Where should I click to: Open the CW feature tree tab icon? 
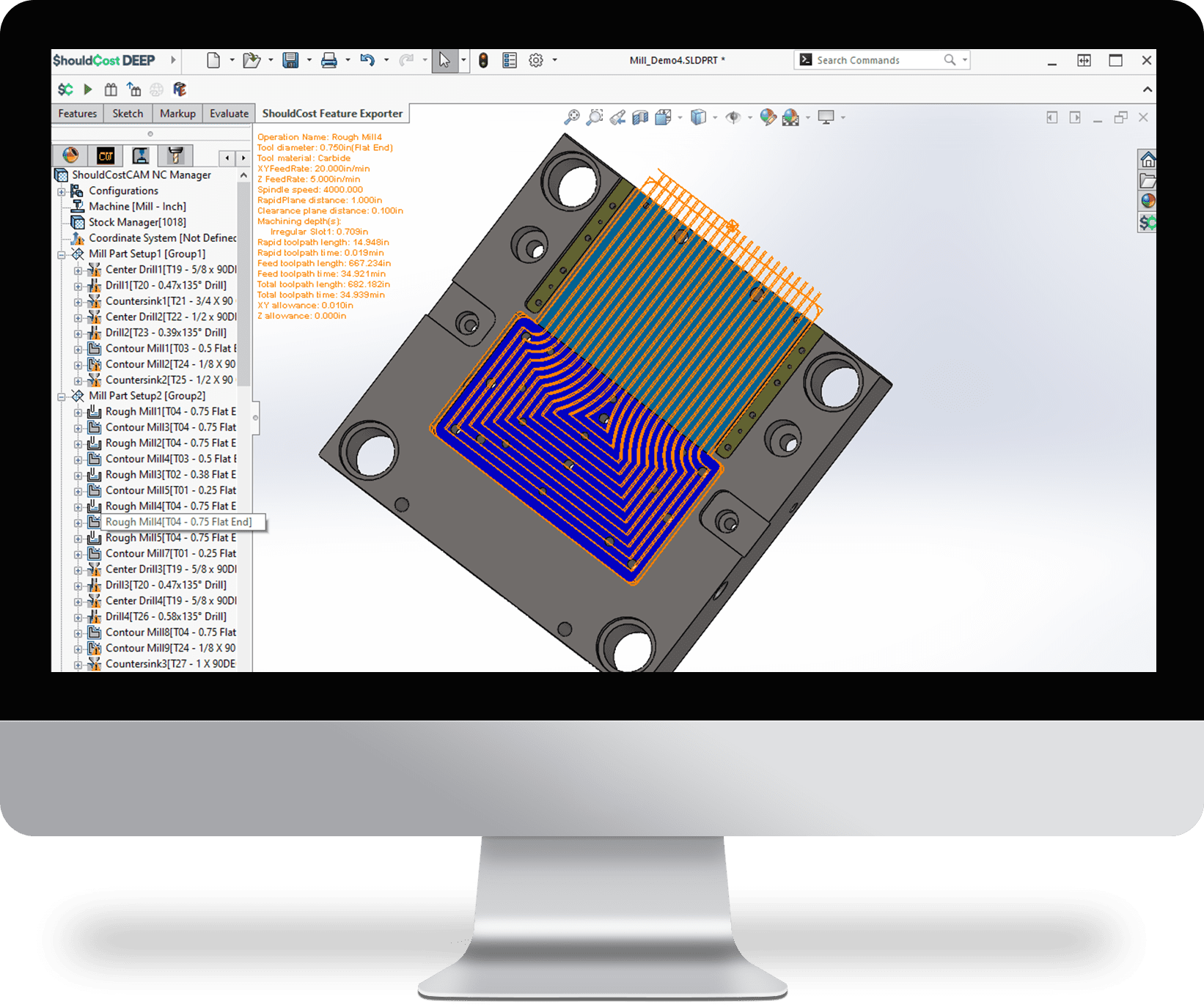click(106, 155)
